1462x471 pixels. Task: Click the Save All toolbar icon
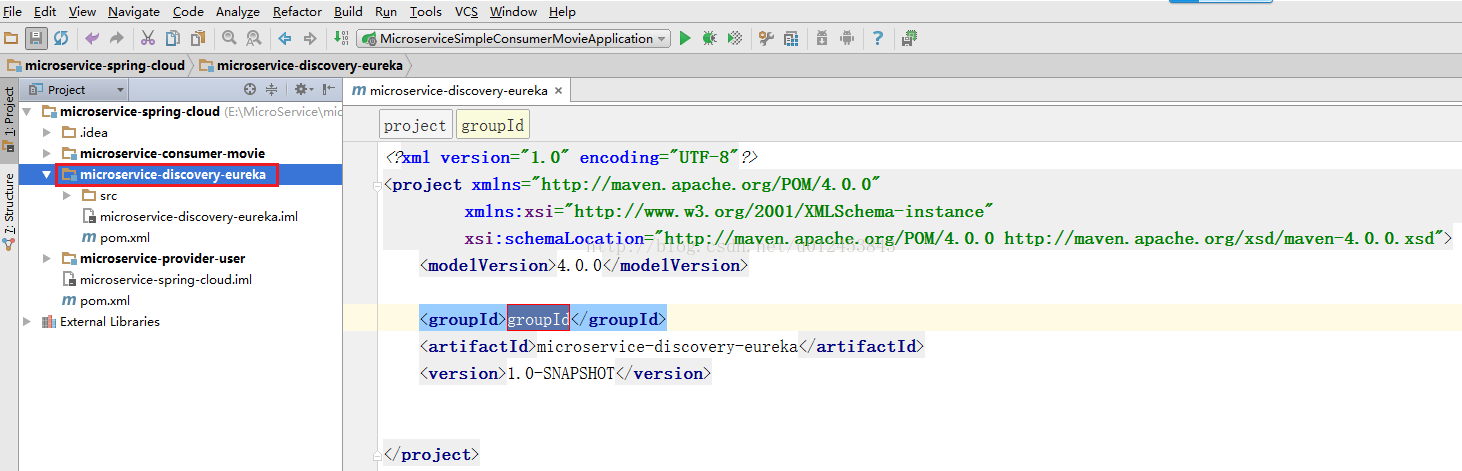pyautogui.click(x=36, y=38)
